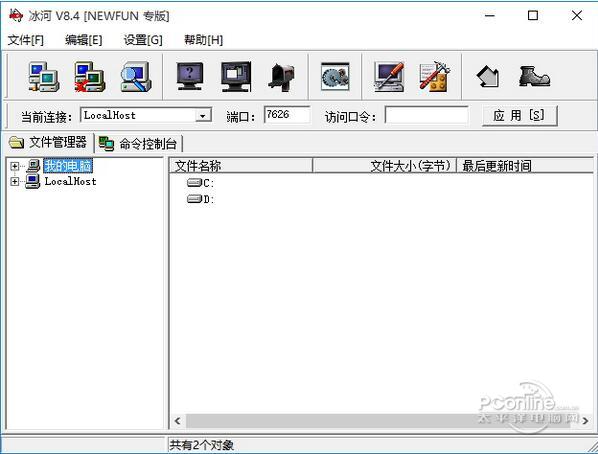This screenshot has height=454, width=598.
Task: Click the LocalHost text in connection combo box
Action: coord(109,115)
